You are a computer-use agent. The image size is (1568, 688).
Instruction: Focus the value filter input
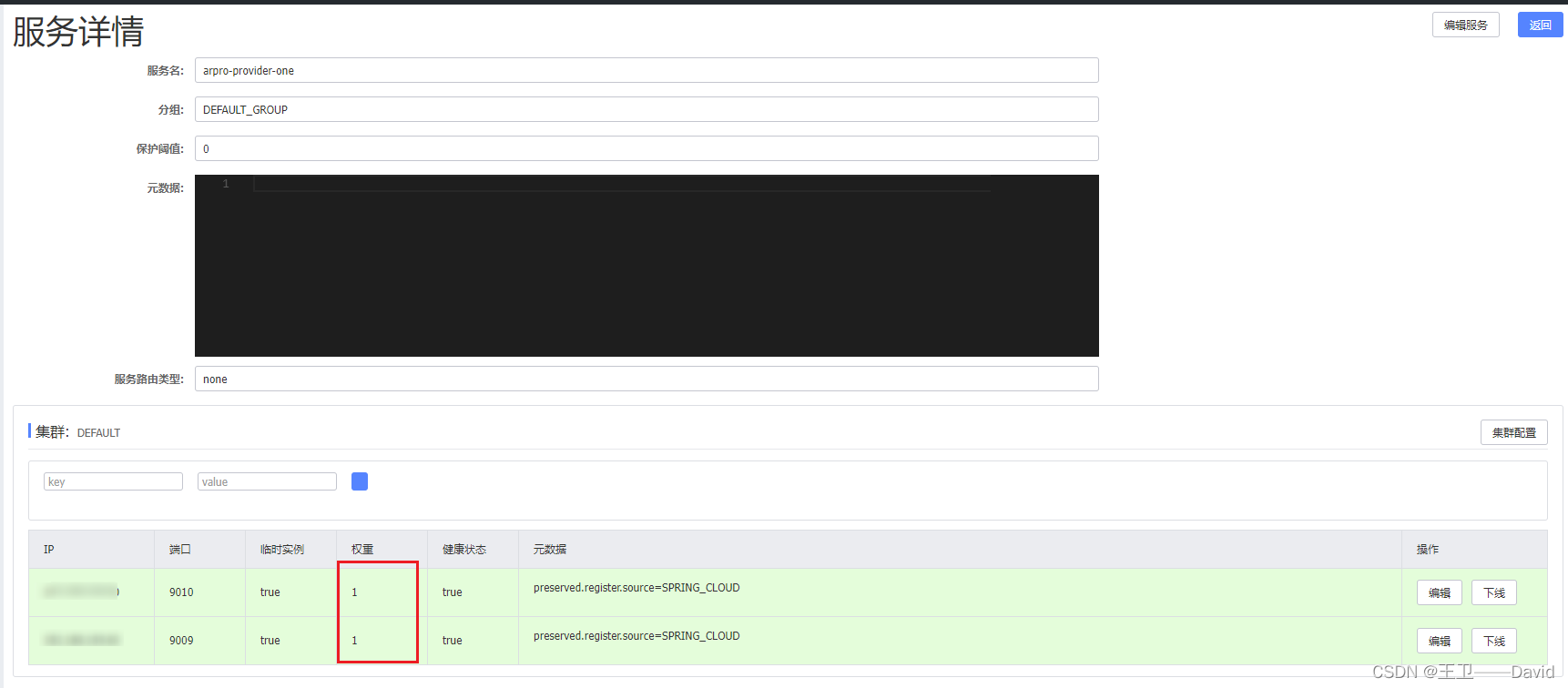[x=267, y=482]
